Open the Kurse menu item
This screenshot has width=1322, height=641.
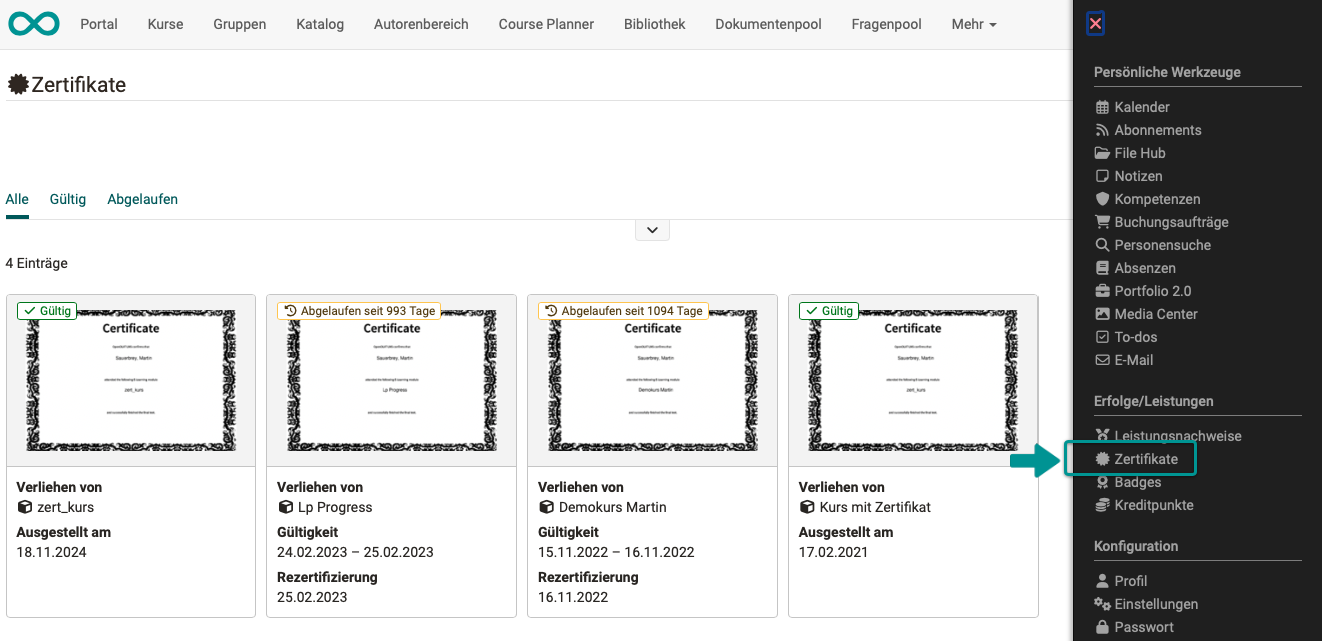(164, 23)
